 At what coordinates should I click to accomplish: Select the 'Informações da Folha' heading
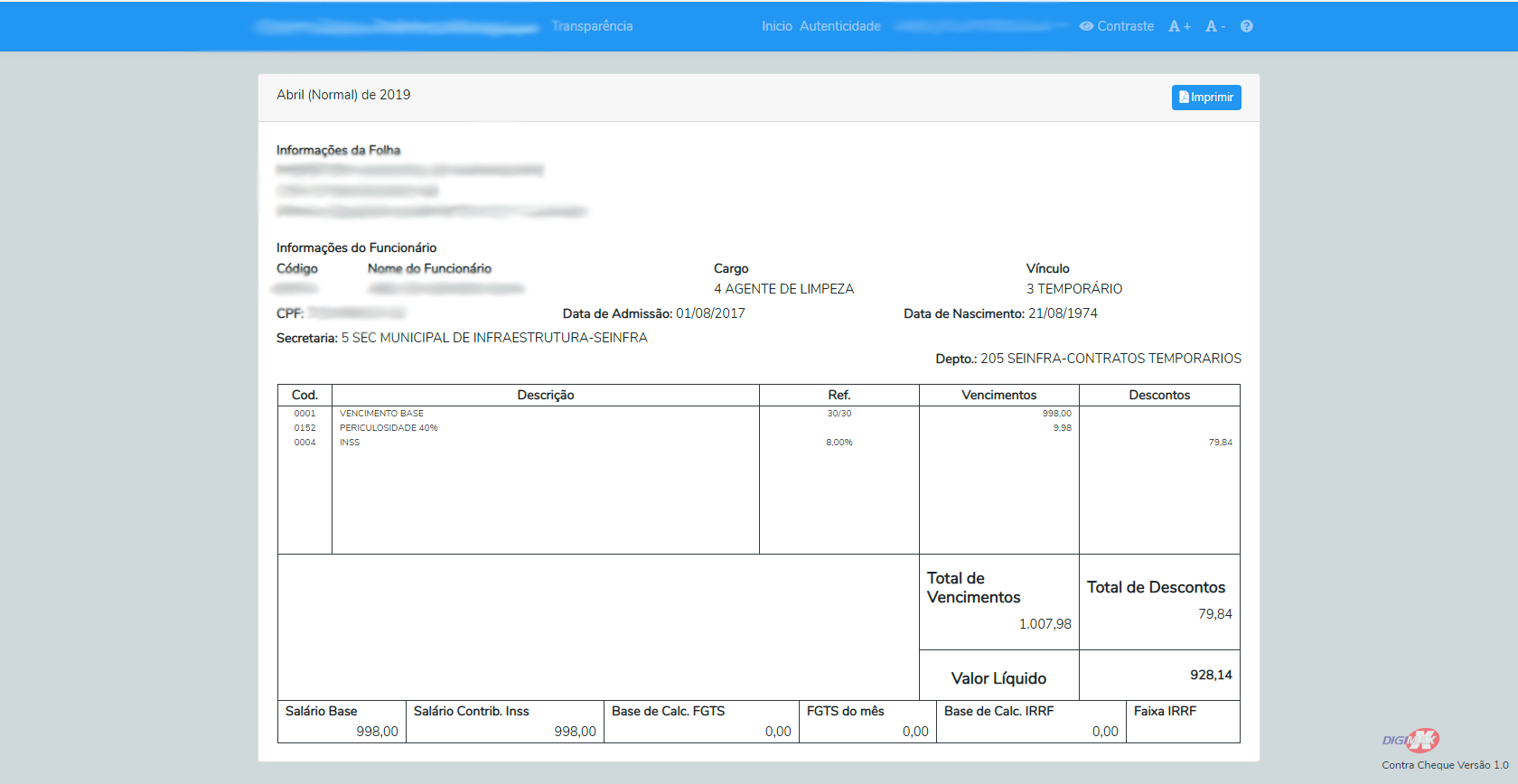coord(339,150)
